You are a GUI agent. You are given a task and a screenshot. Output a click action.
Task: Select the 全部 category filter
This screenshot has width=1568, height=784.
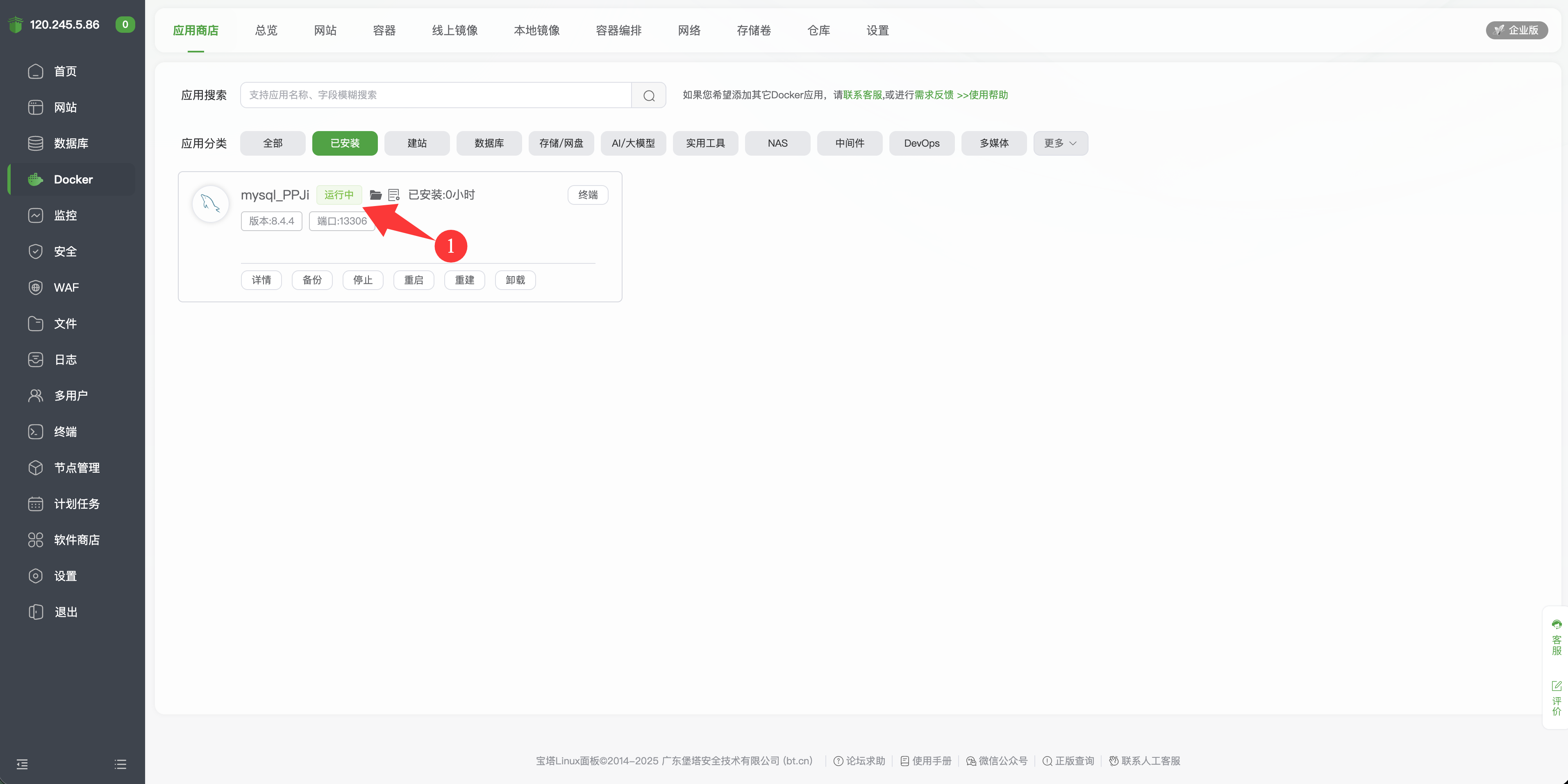pos(272,143)
